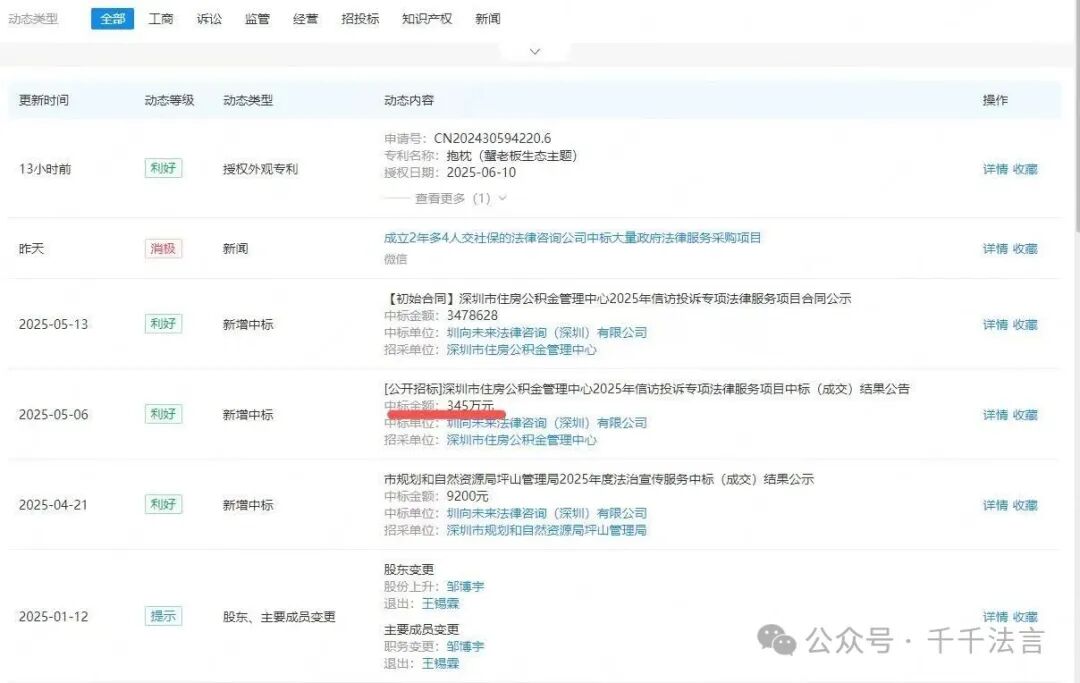Click 邹博宇 beside 股份上升
Screen dimensions: 1080x683
point(466,587)
